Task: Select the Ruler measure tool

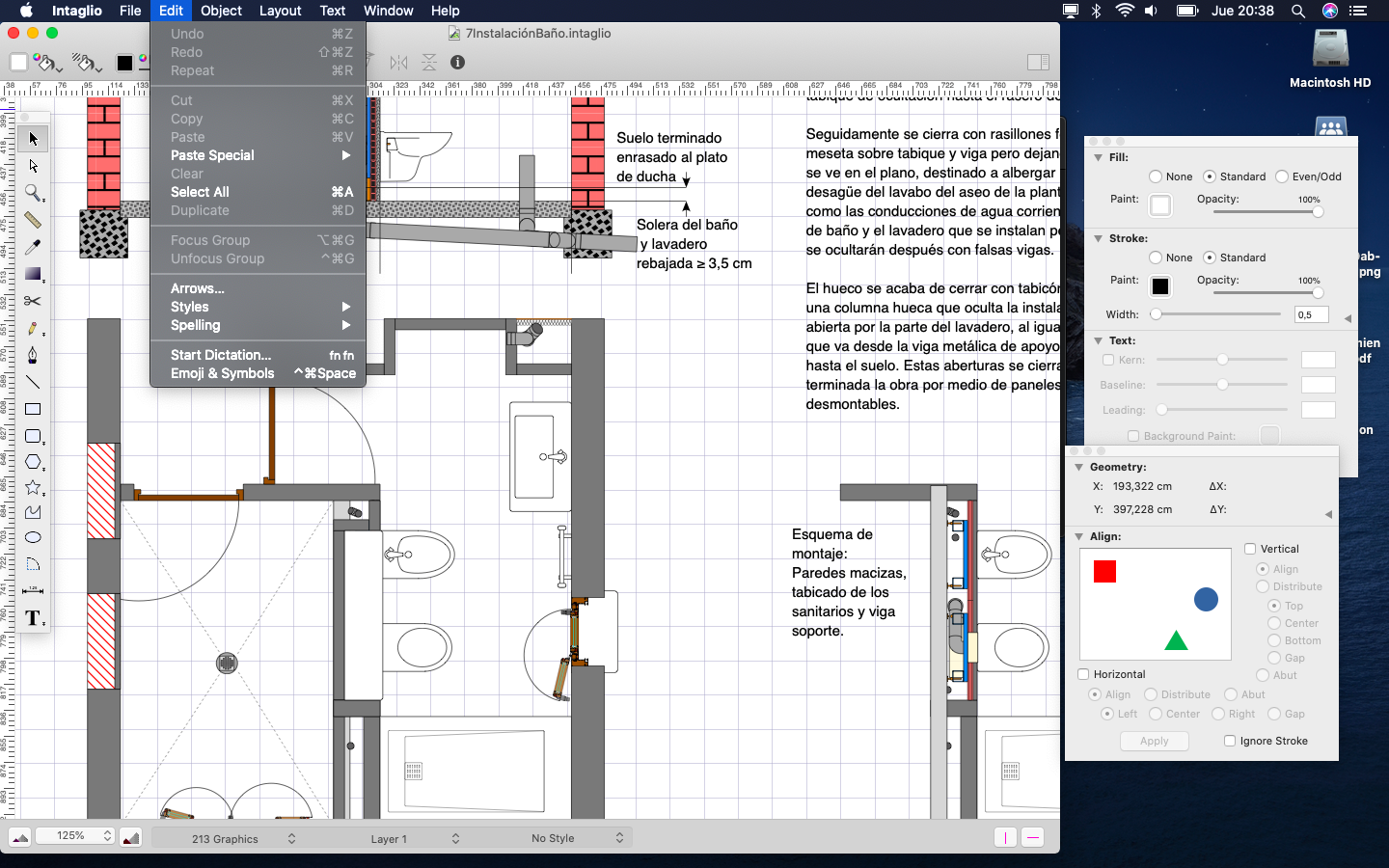Action: [x=33, y=220]
